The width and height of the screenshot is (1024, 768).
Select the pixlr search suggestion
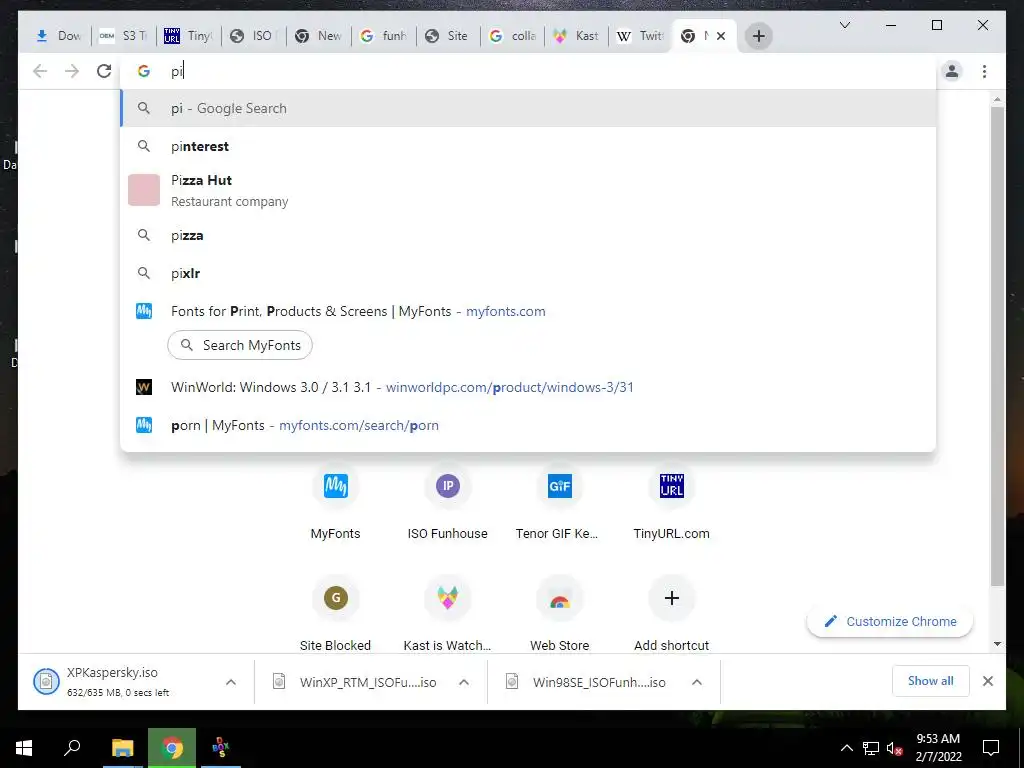[528, 273]
